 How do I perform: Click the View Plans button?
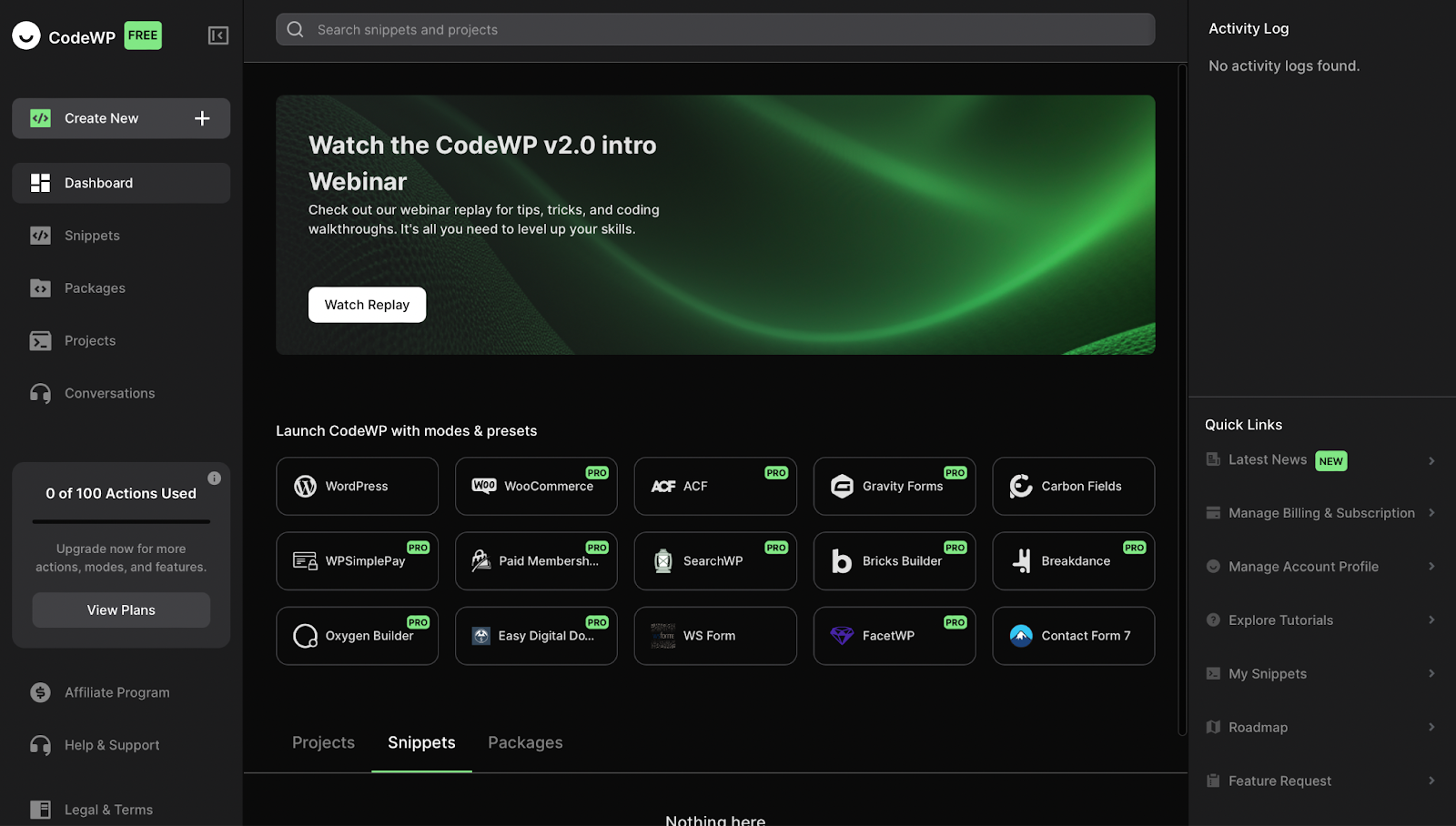pyautogui.click(x=121, y=610)
